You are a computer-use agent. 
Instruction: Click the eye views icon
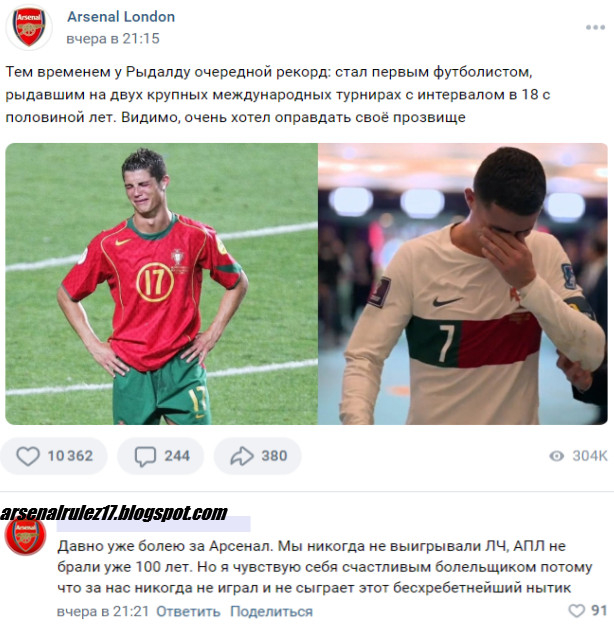coord(557,456)
